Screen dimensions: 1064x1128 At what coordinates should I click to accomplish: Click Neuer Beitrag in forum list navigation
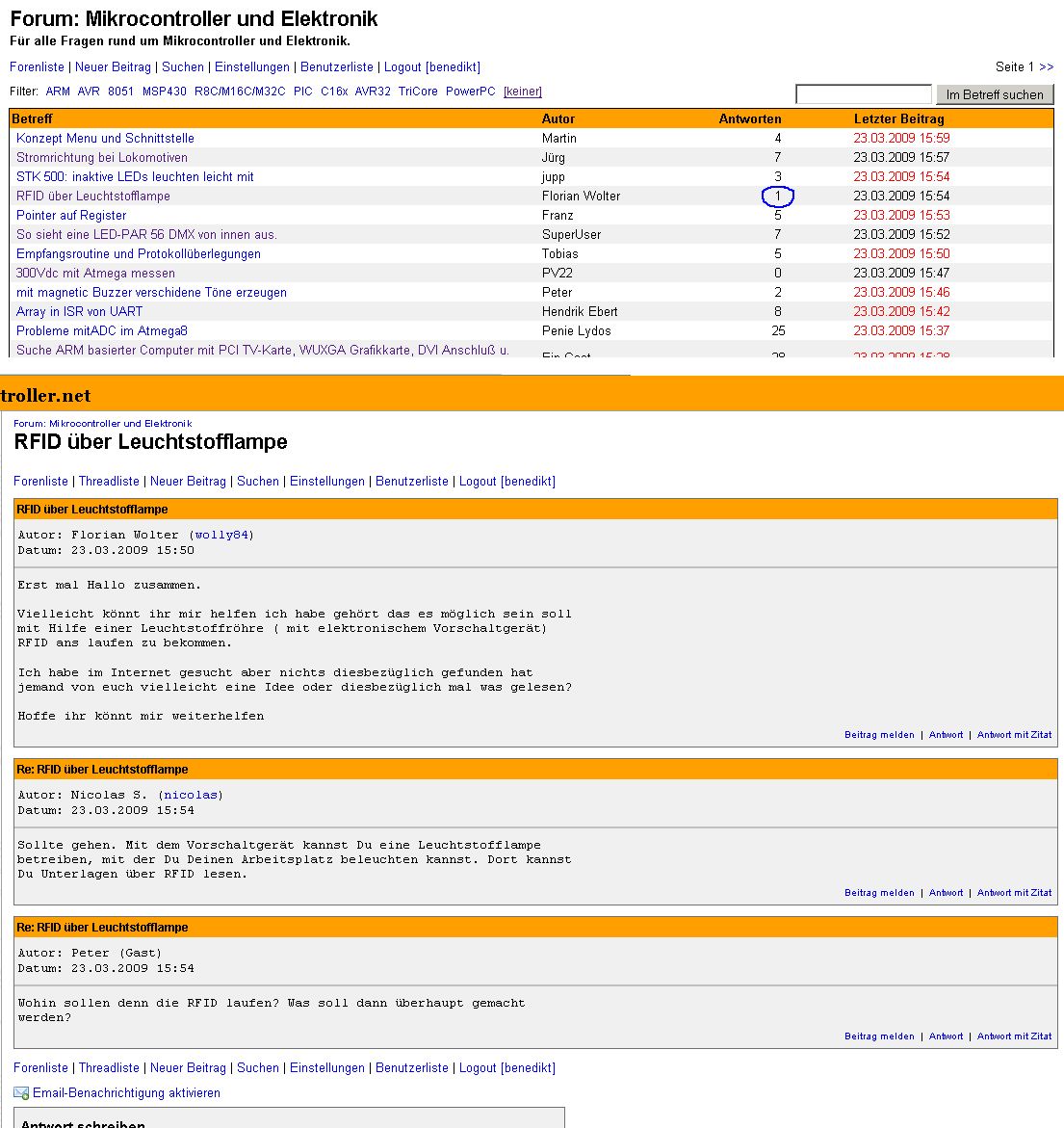click(113, 66)
